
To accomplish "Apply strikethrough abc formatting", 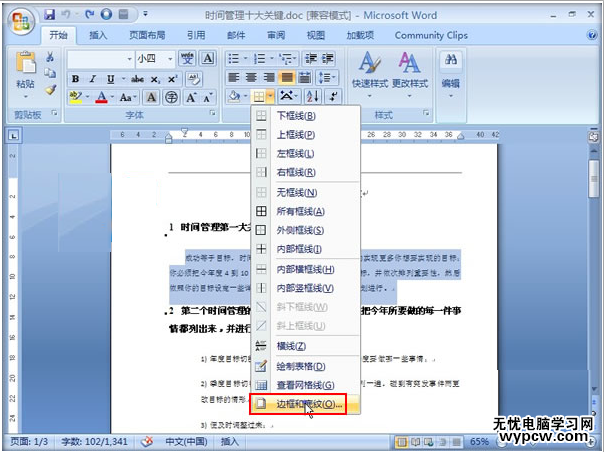I will coord(137,79).
